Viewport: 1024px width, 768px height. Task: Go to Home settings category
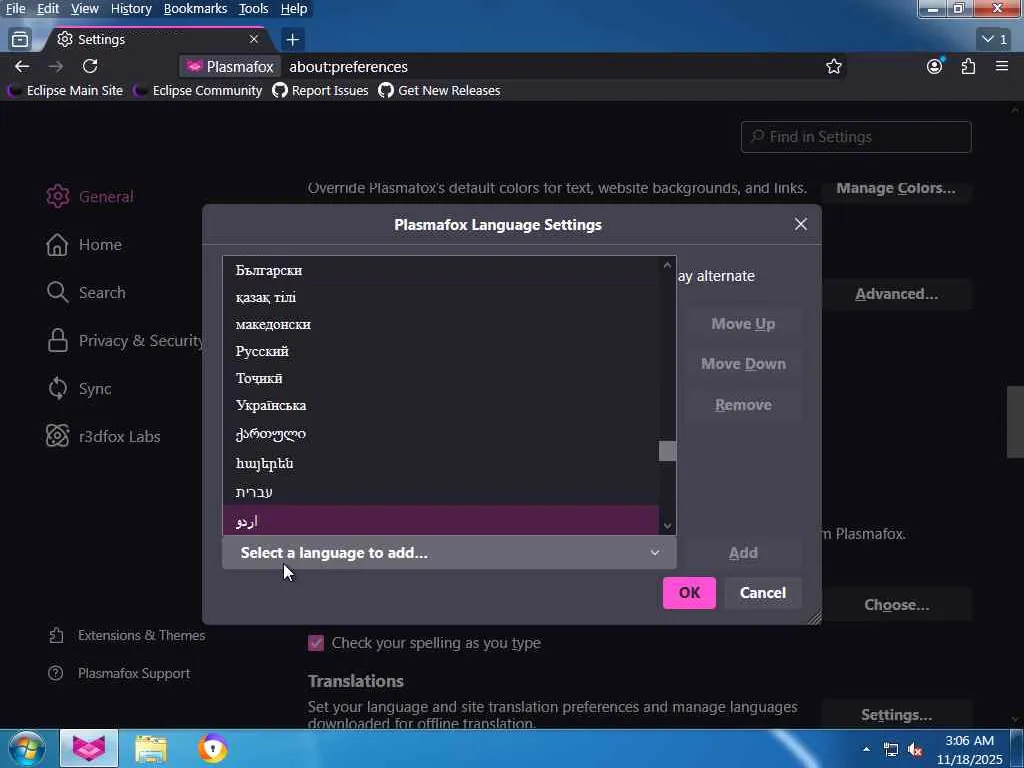click(84, 245)
